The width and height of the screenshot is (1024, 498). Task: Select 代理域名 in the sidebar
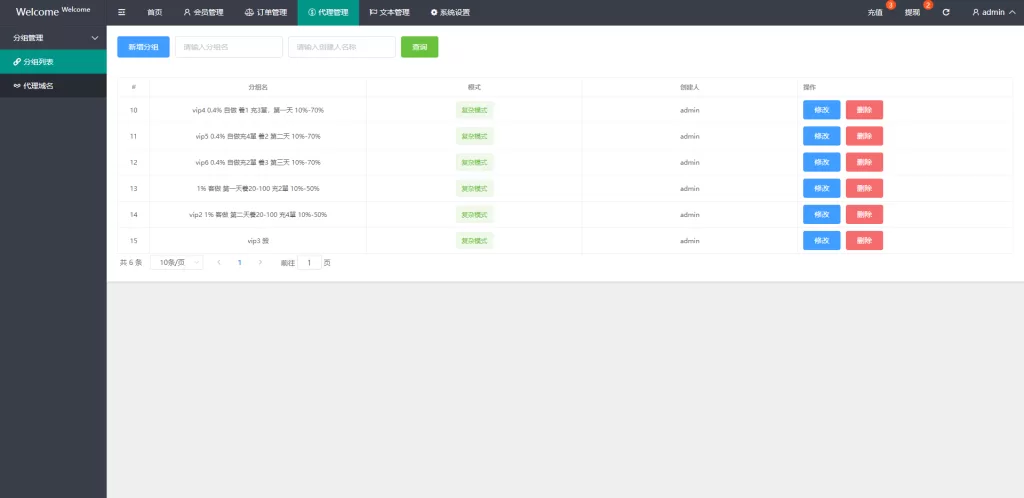pos(38,86)
